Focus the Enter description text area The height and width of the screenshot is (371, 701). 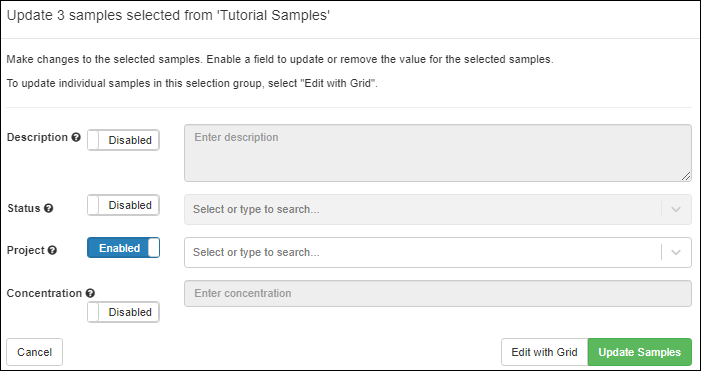click(x=438, y=153)
